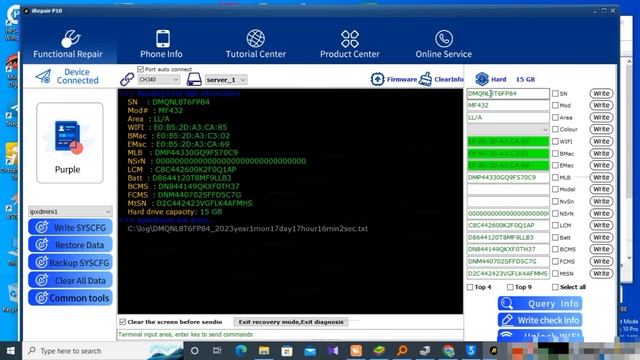640x360 pixels.
Task: Open the Online Service tab
Action: tap(444, 44)
